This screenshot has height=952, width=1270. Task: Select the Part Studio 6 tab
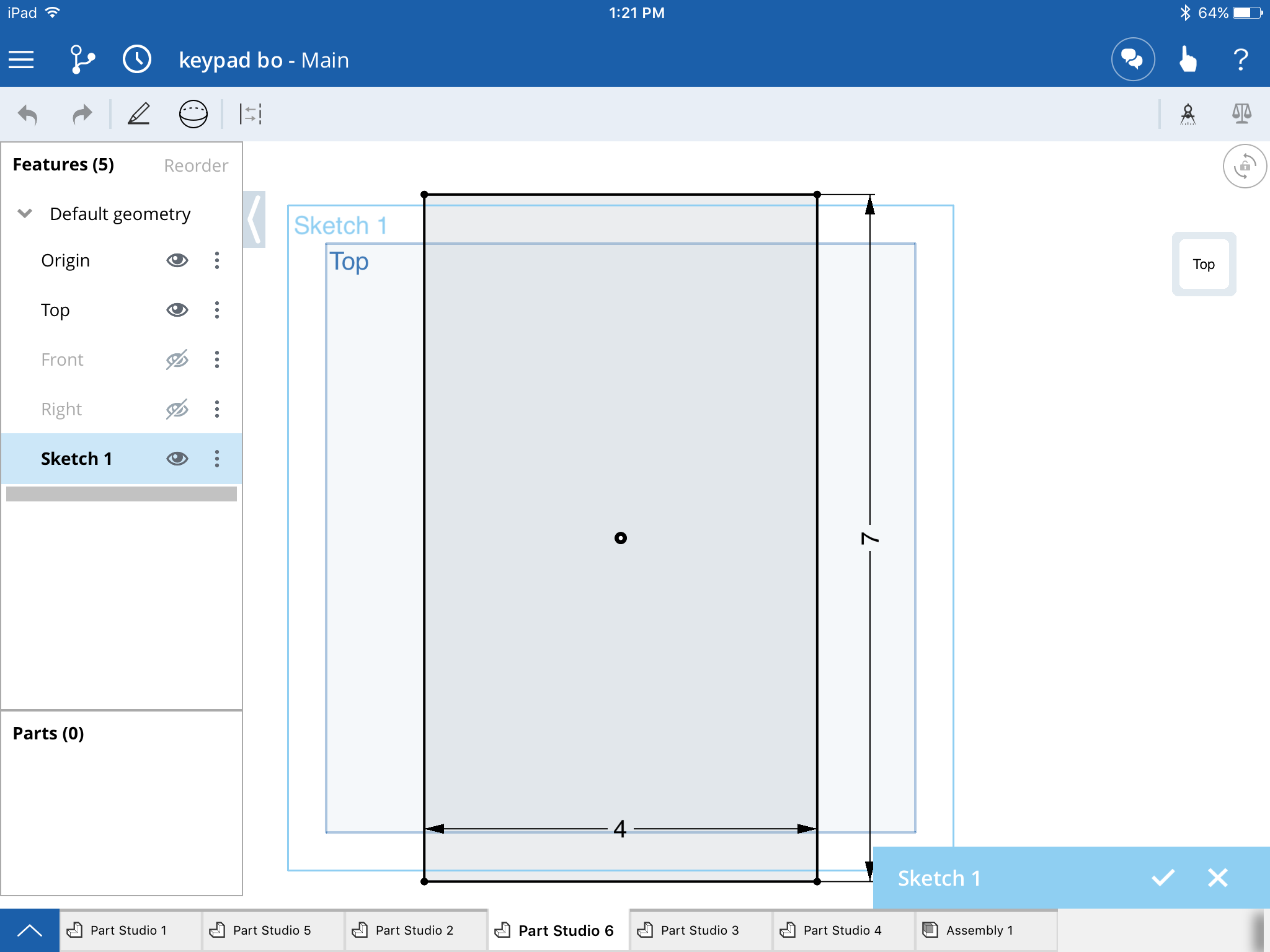[x=559, y=930]
